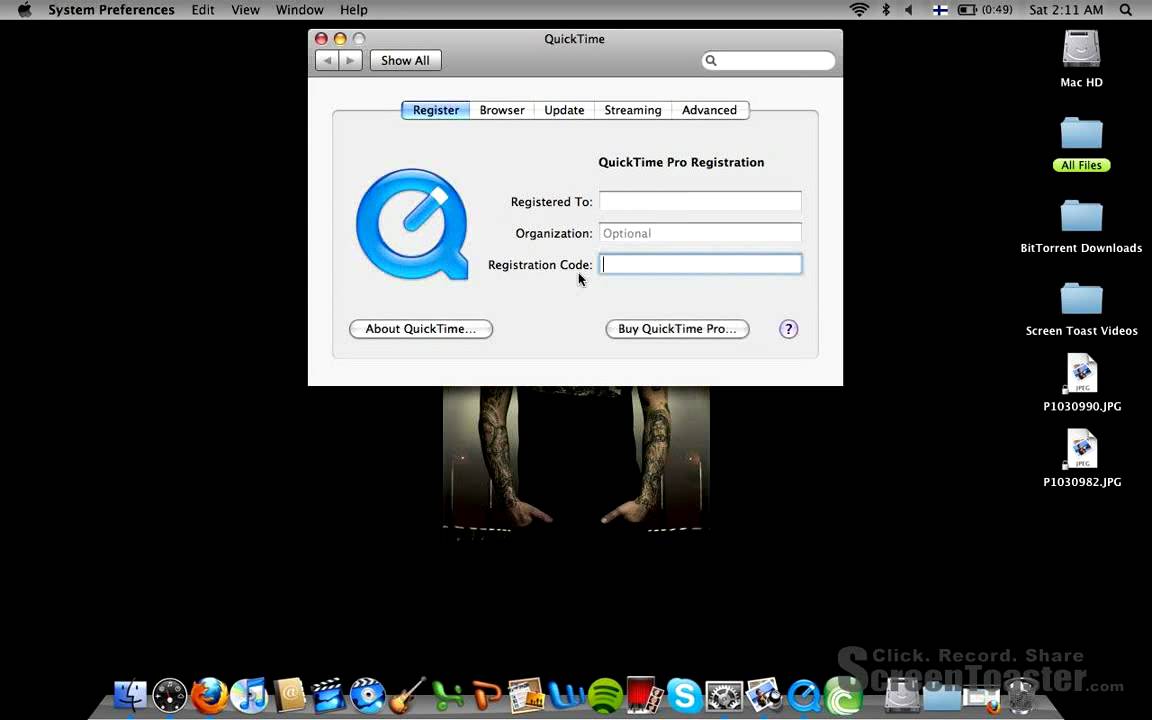Launch Firefox from the dock
Image resolution: width=1152 pixels, height=720 pixels.
[x=209, y=695]
